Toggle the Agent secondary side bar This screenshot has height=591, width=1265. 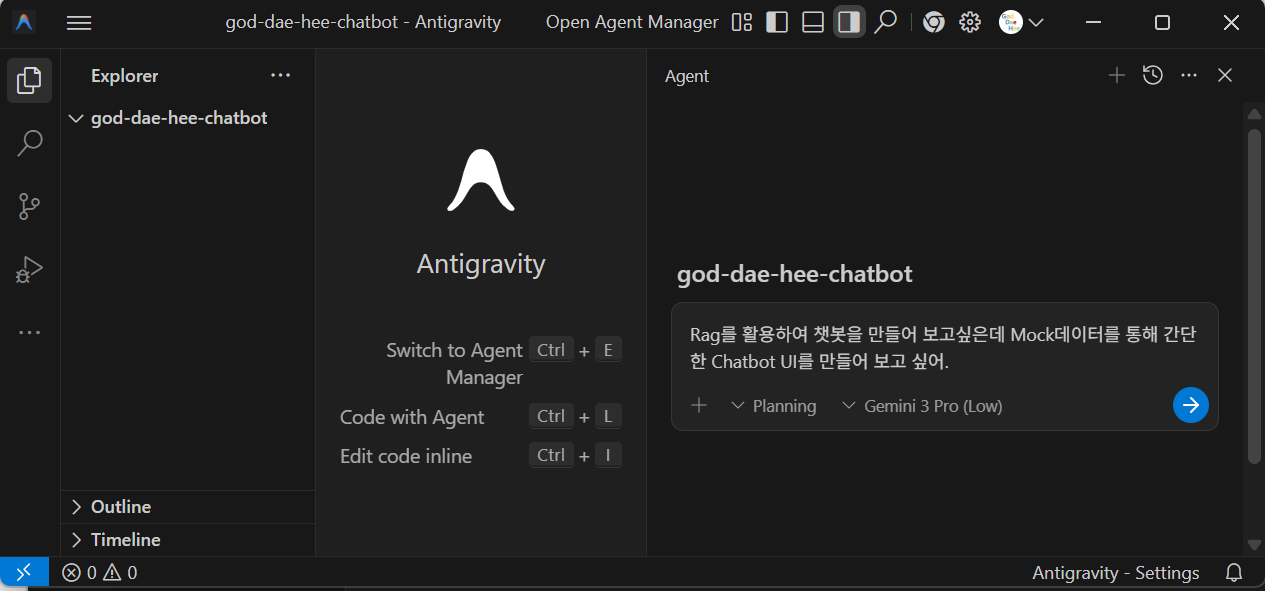point(849,22)
